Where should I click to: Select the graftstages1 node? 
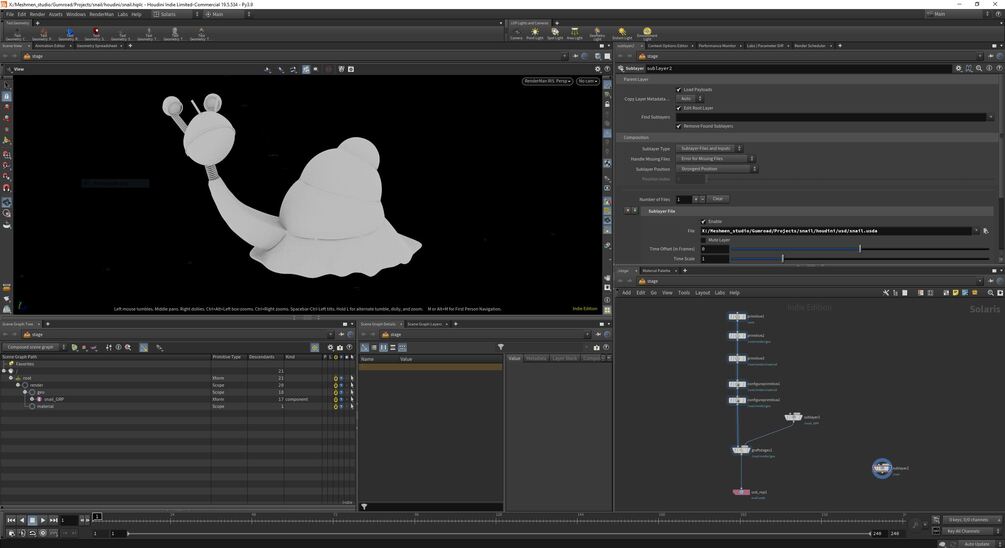tap(741, 450)
